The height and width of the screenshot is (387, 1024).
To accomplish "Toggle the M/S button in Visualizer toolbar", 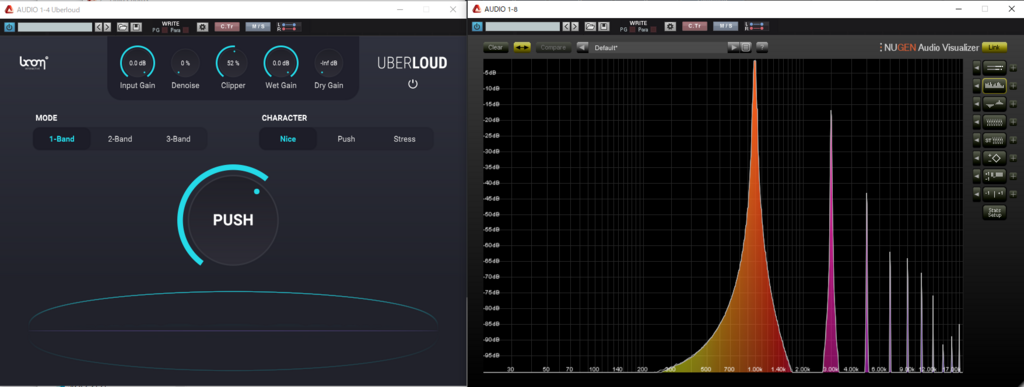I will (x=726, y=27).
